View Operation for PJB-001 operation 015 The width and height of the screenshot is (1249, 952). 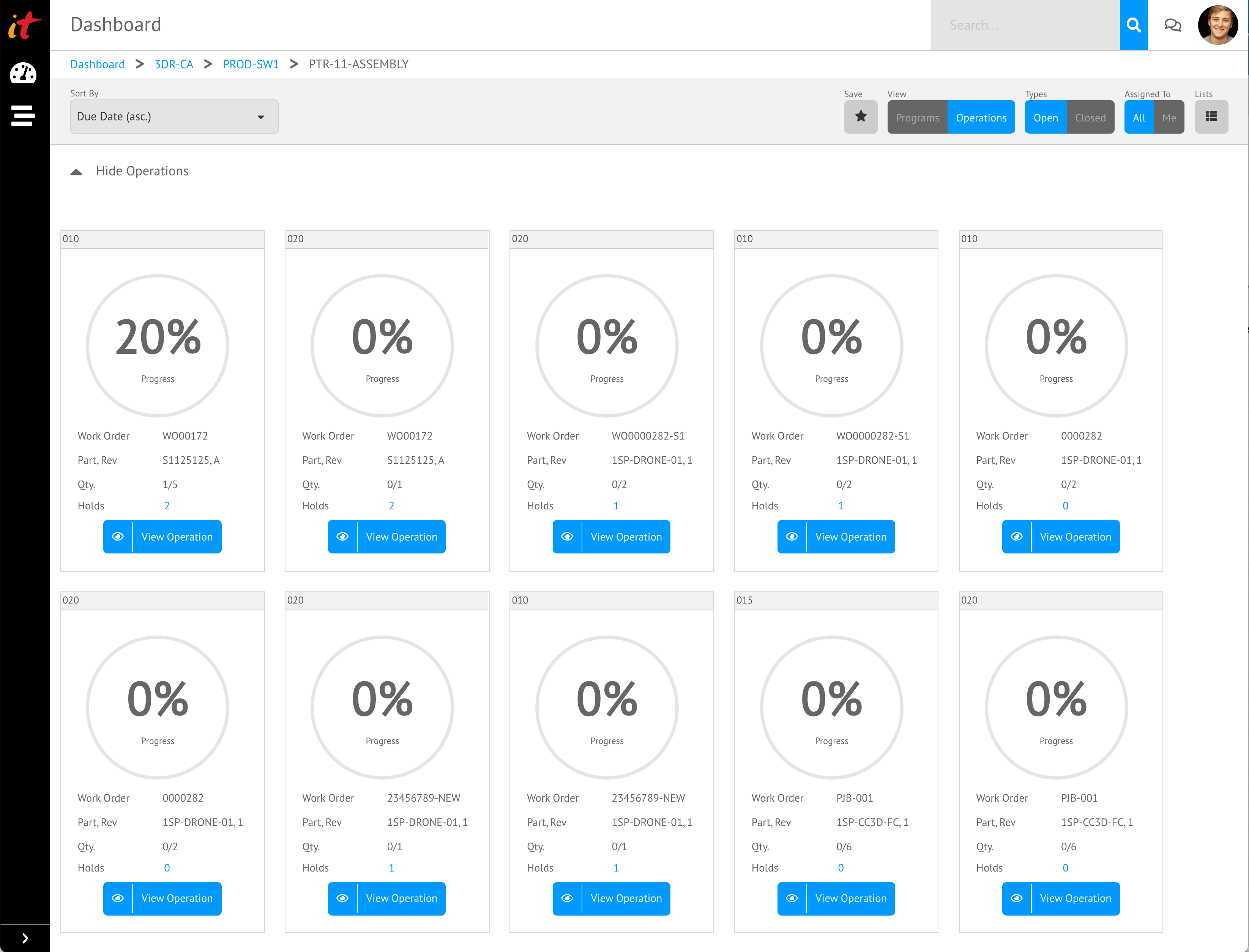836,898
